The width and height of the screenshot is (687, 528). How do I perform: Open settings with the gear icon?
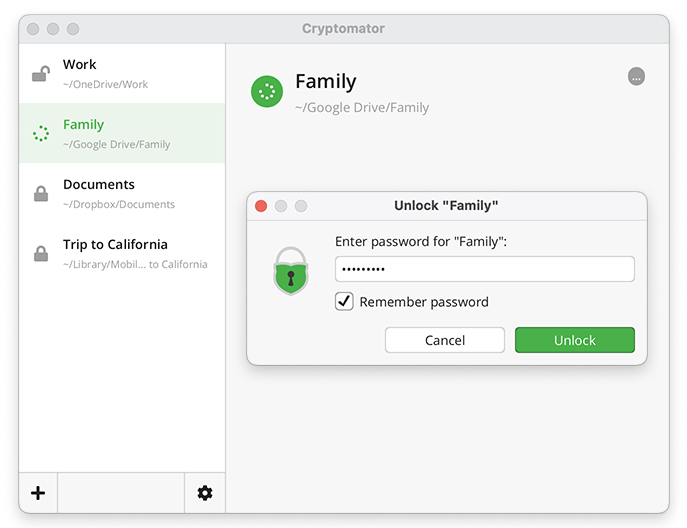pos(205,493)
